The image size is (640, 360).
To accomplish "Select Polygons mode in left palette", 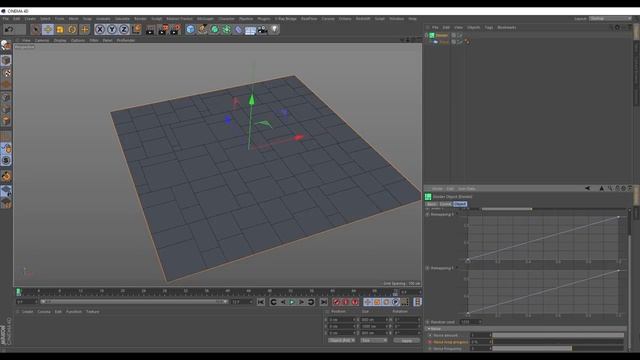I will (6, 121).
